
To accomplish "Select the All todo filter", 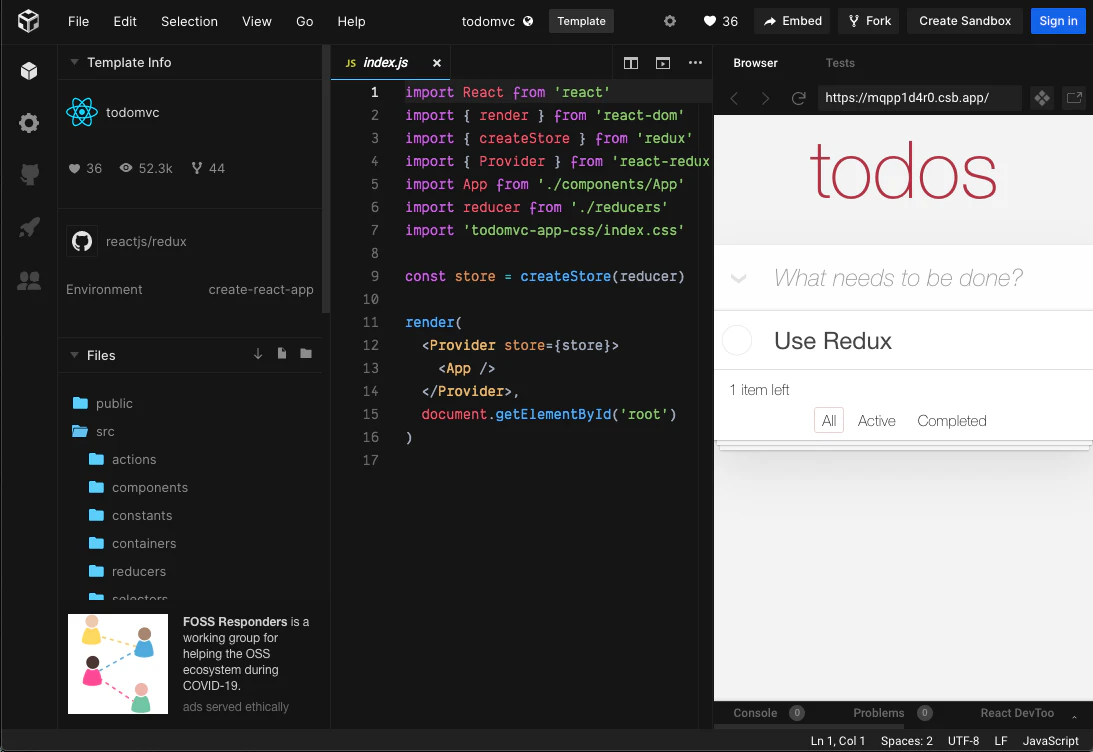I will click(x=829, y=420).
